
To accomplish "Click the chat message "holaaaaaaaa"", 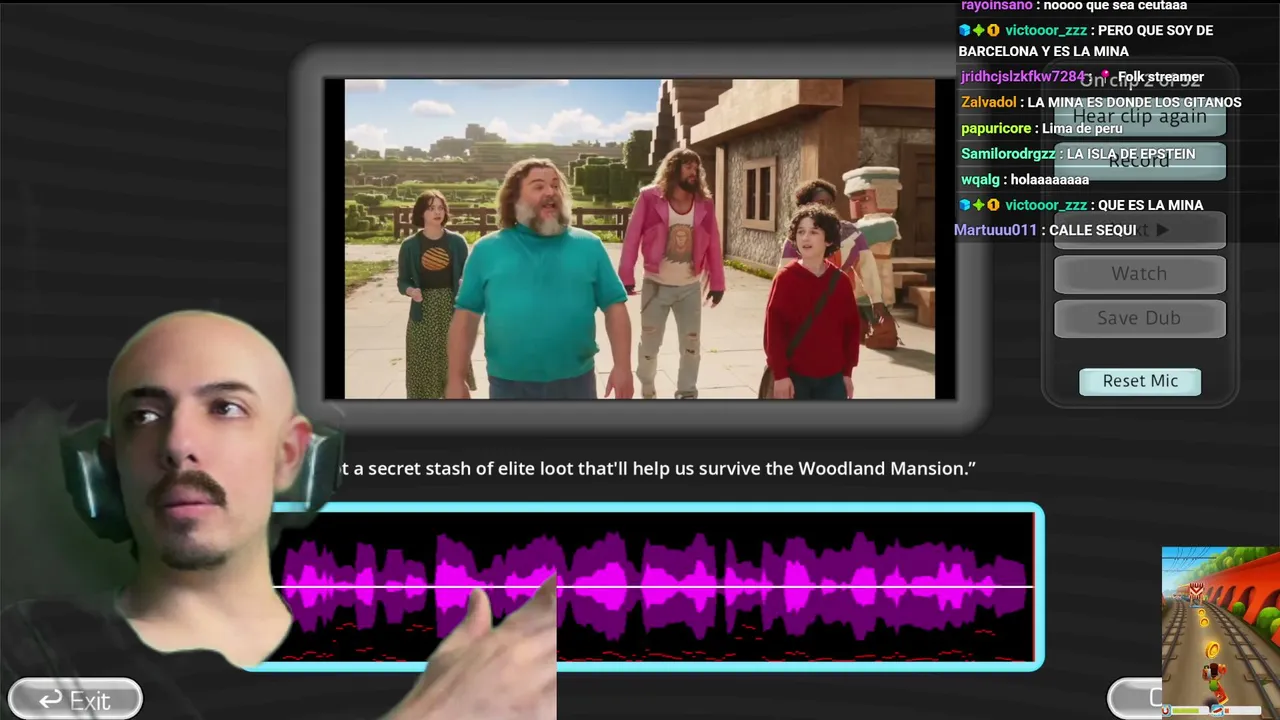I will click(x=1050, y=180).
